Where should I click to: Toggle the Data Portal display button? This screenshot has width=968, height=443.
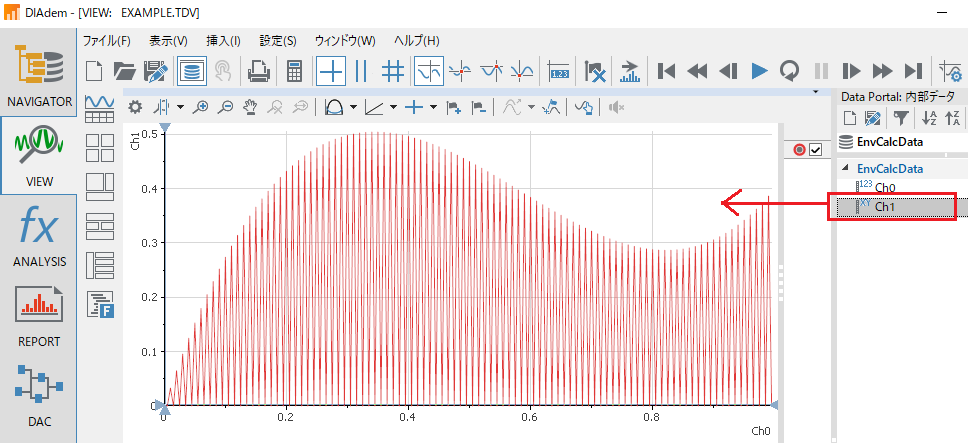pos(191,72)
